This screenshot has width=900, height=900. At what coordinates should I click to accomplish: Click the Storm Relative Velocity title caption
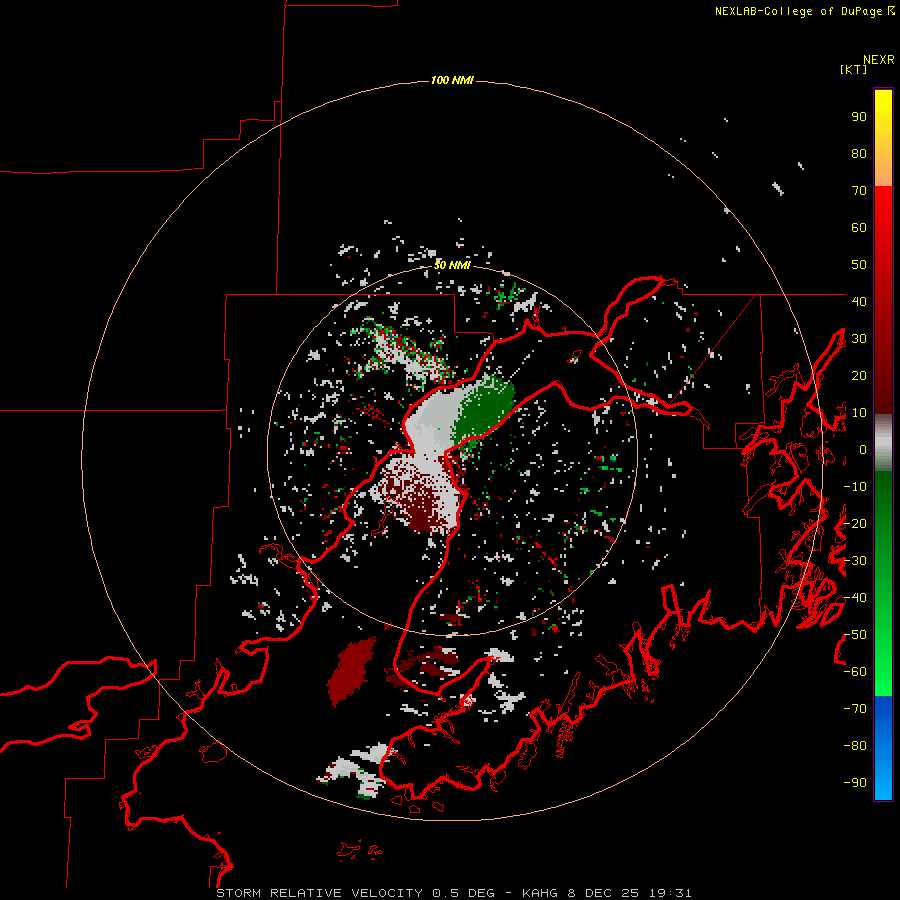(453, 893)
